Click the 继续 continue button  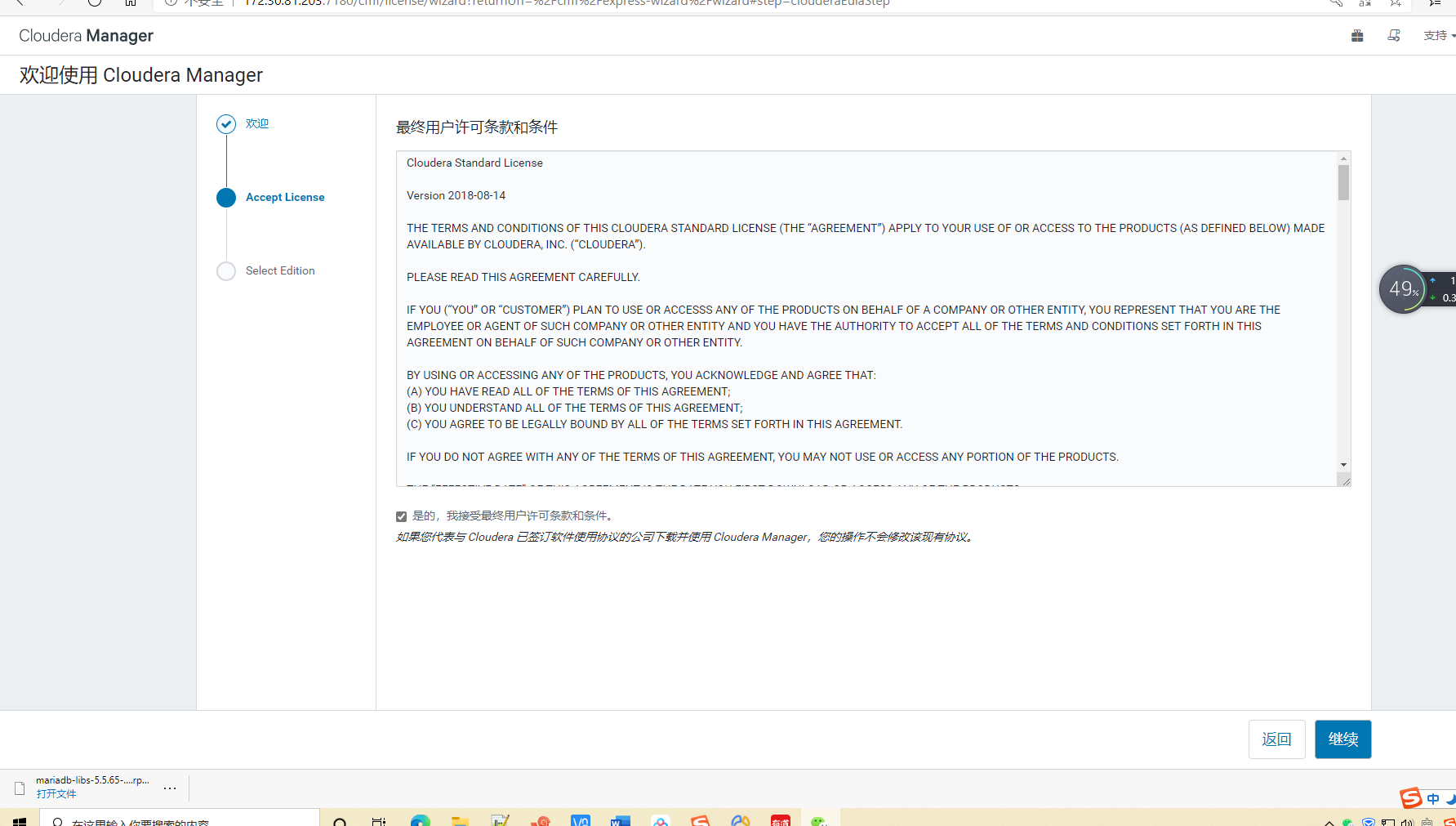pos(1343,739)
